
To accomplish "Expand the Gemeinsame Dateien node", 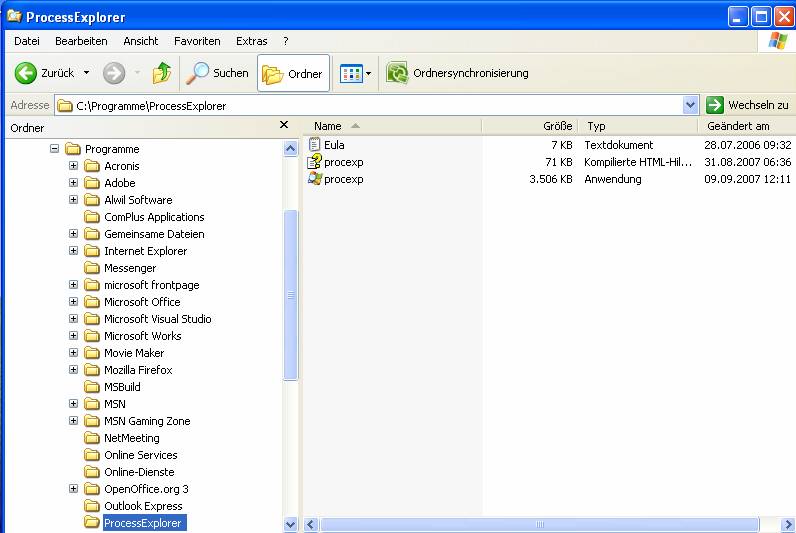I will [x=74, y=234].
